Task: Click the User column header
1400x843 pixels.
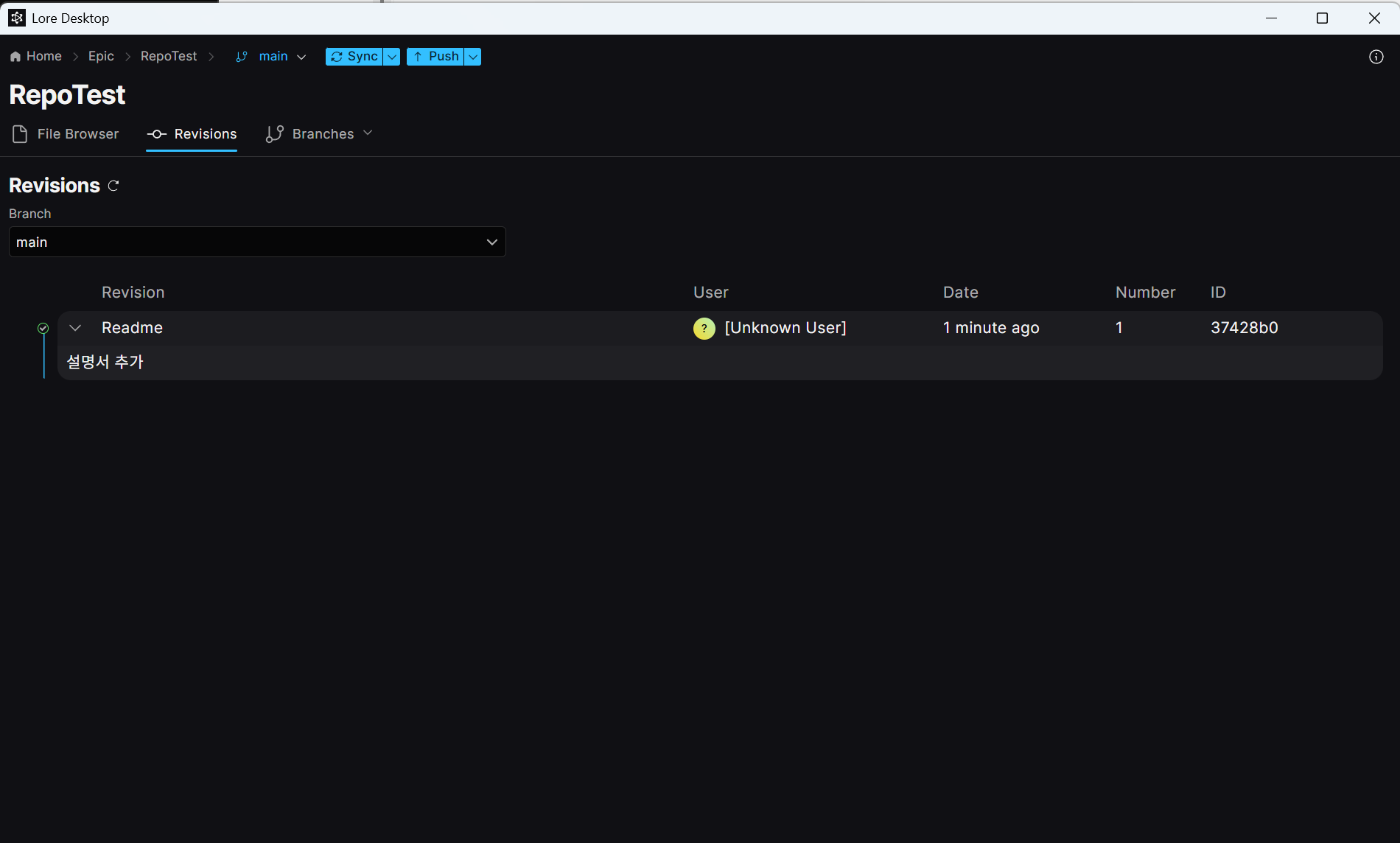Action: coord(711,293)
